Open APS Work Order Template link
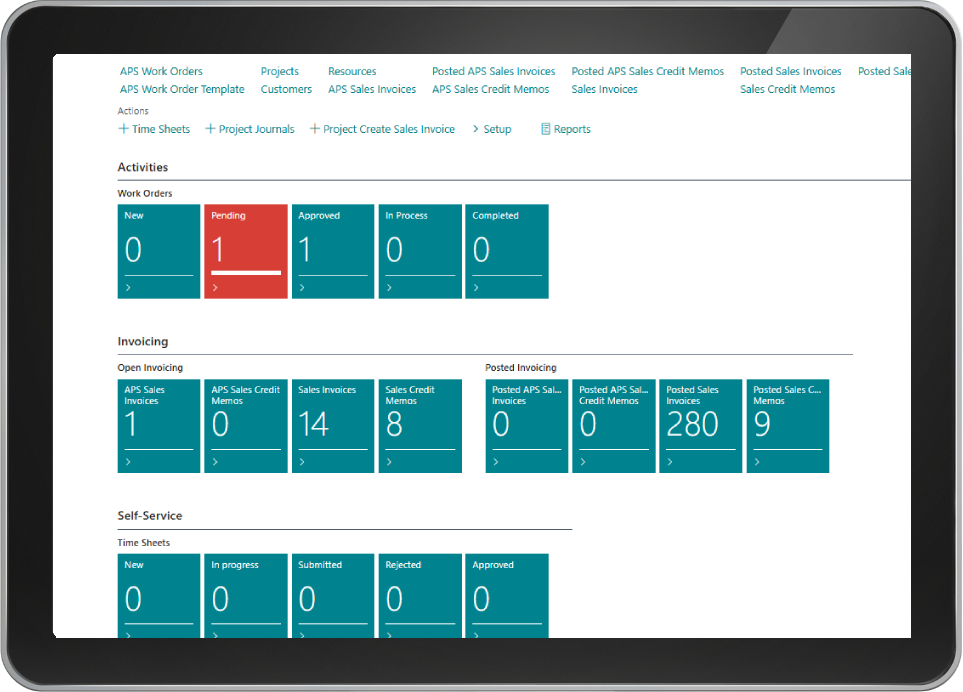Viewport: 963px width, 692px height. (x=182, y=89)
